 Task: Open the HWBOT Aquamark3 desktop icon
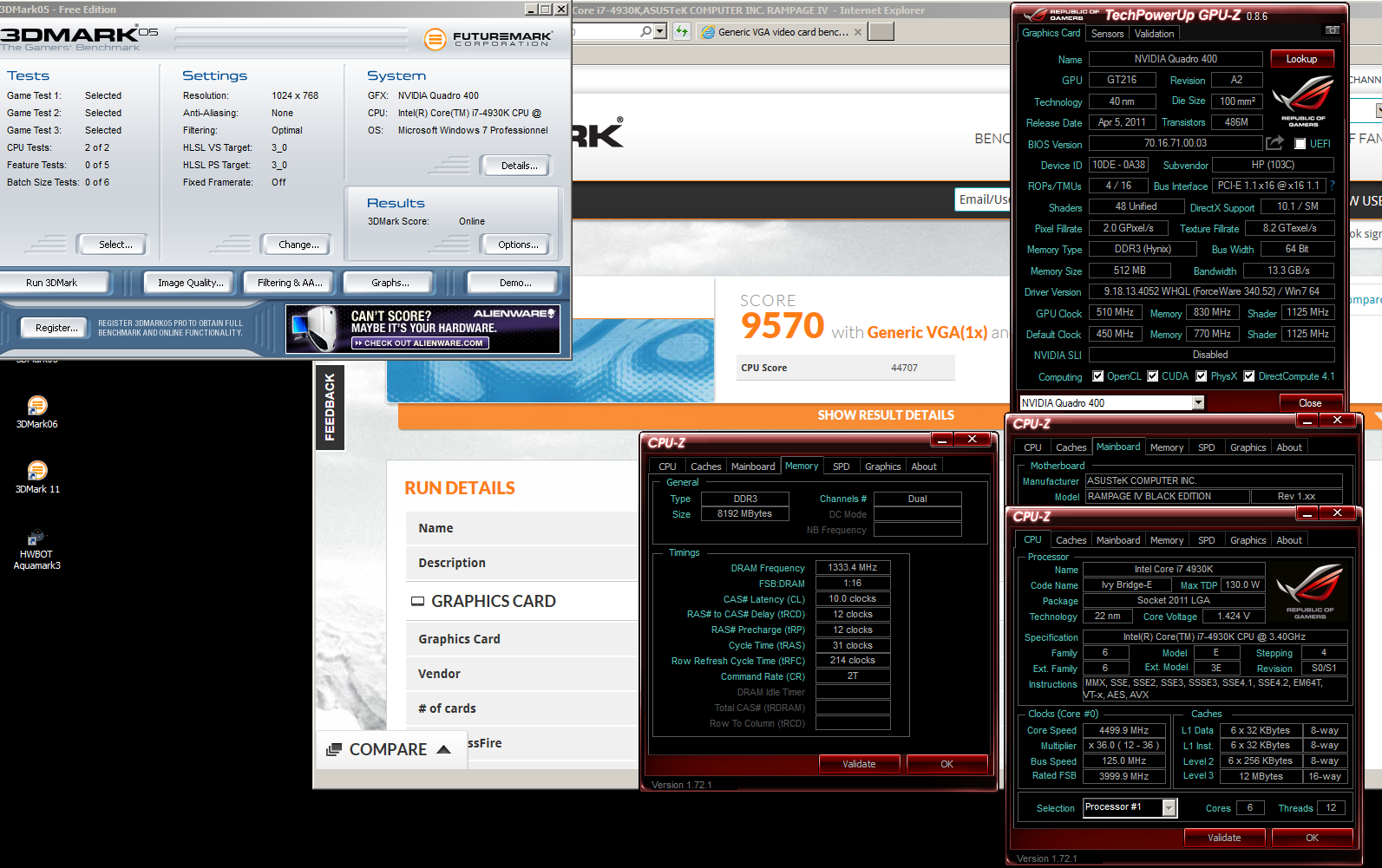click(x=36, y=549)
